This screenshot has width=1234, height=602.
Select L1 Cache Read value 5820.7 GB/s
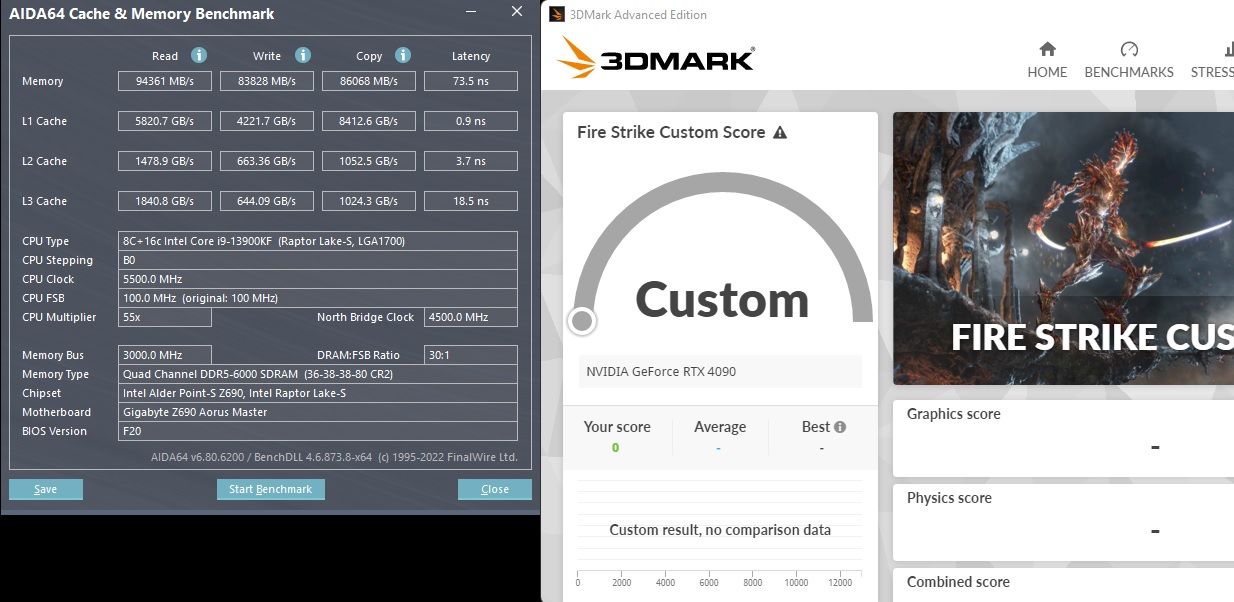165,121
